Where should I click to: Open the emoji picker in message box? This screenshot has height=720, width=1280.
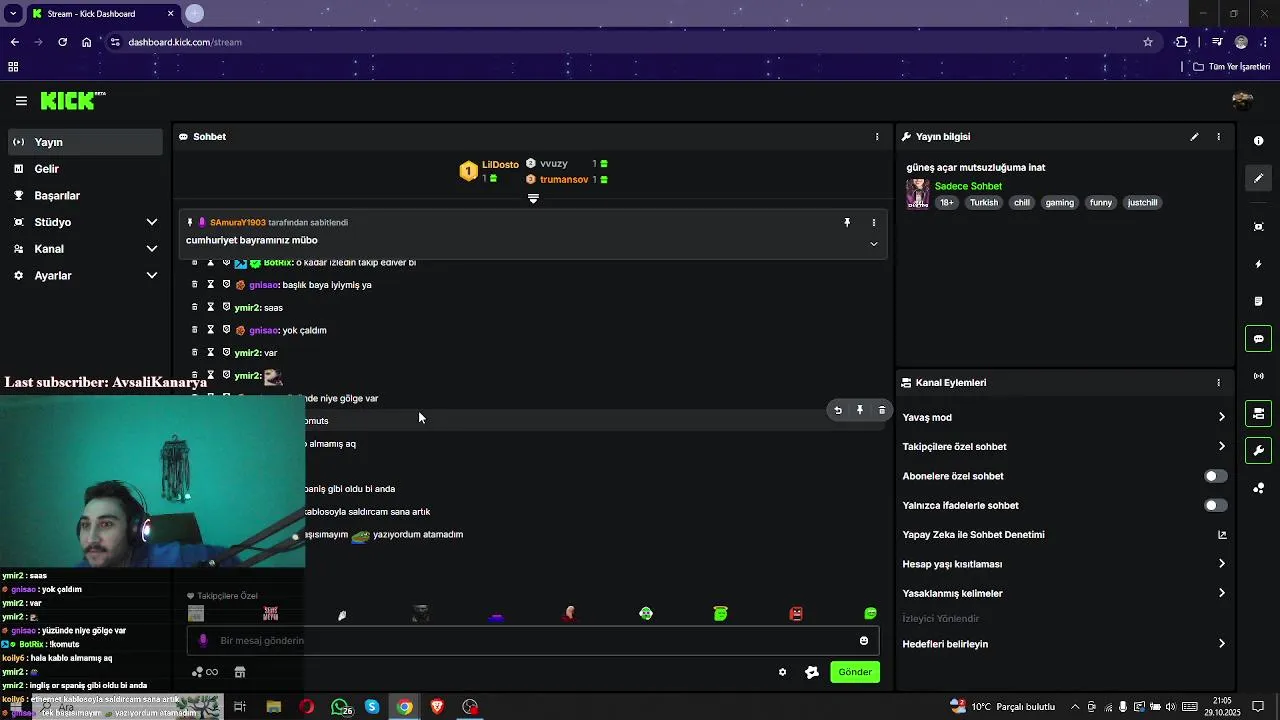click(x=864, y=641)
